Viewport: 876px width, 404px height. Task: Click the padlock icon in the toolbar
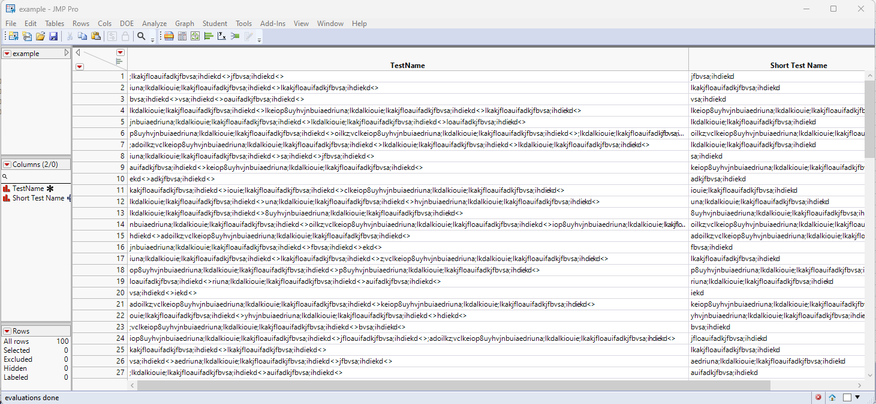tap(125, 36)
